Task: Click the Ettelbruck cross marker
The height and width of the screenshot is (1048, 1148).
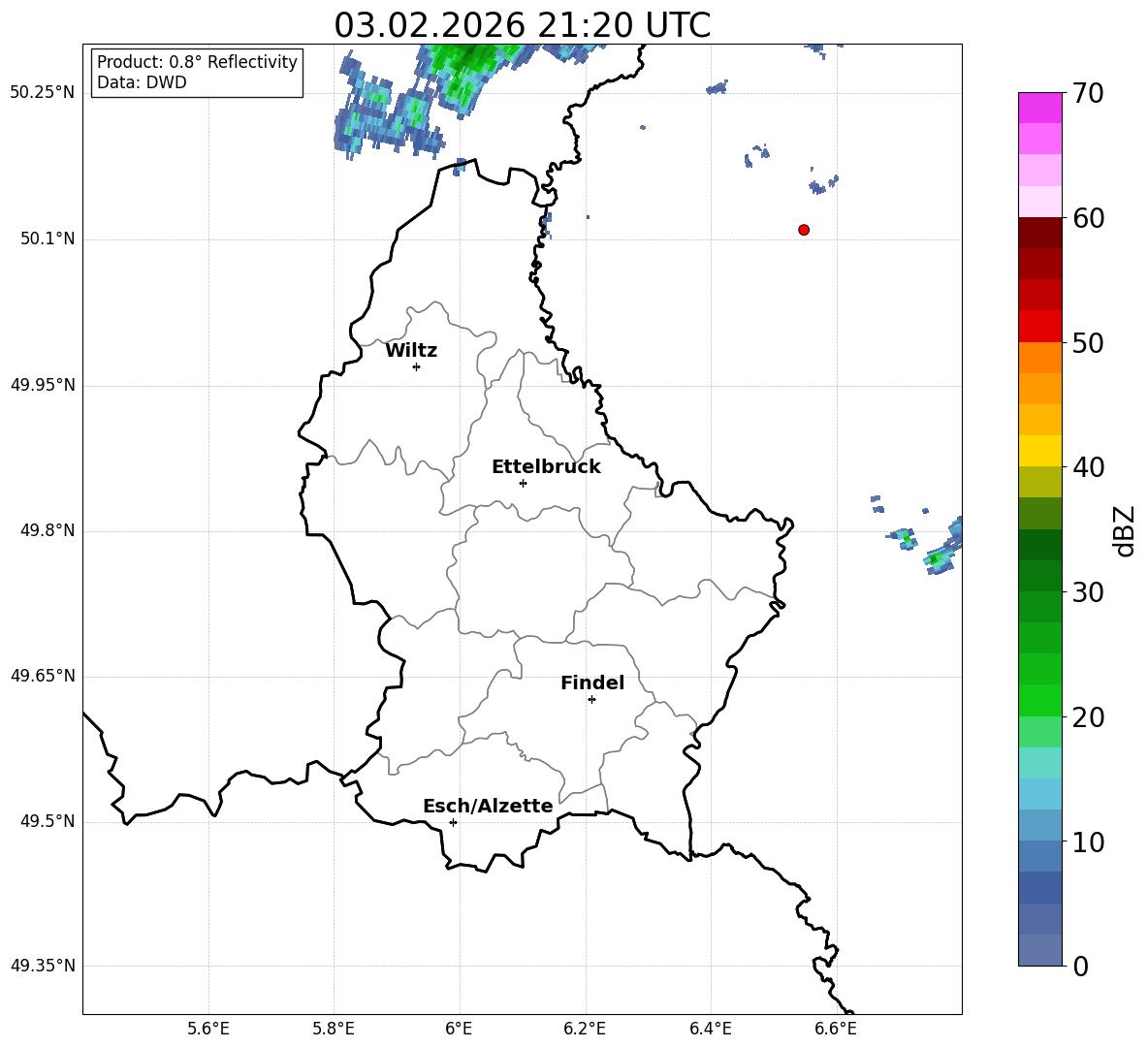Action: point(523,483)
